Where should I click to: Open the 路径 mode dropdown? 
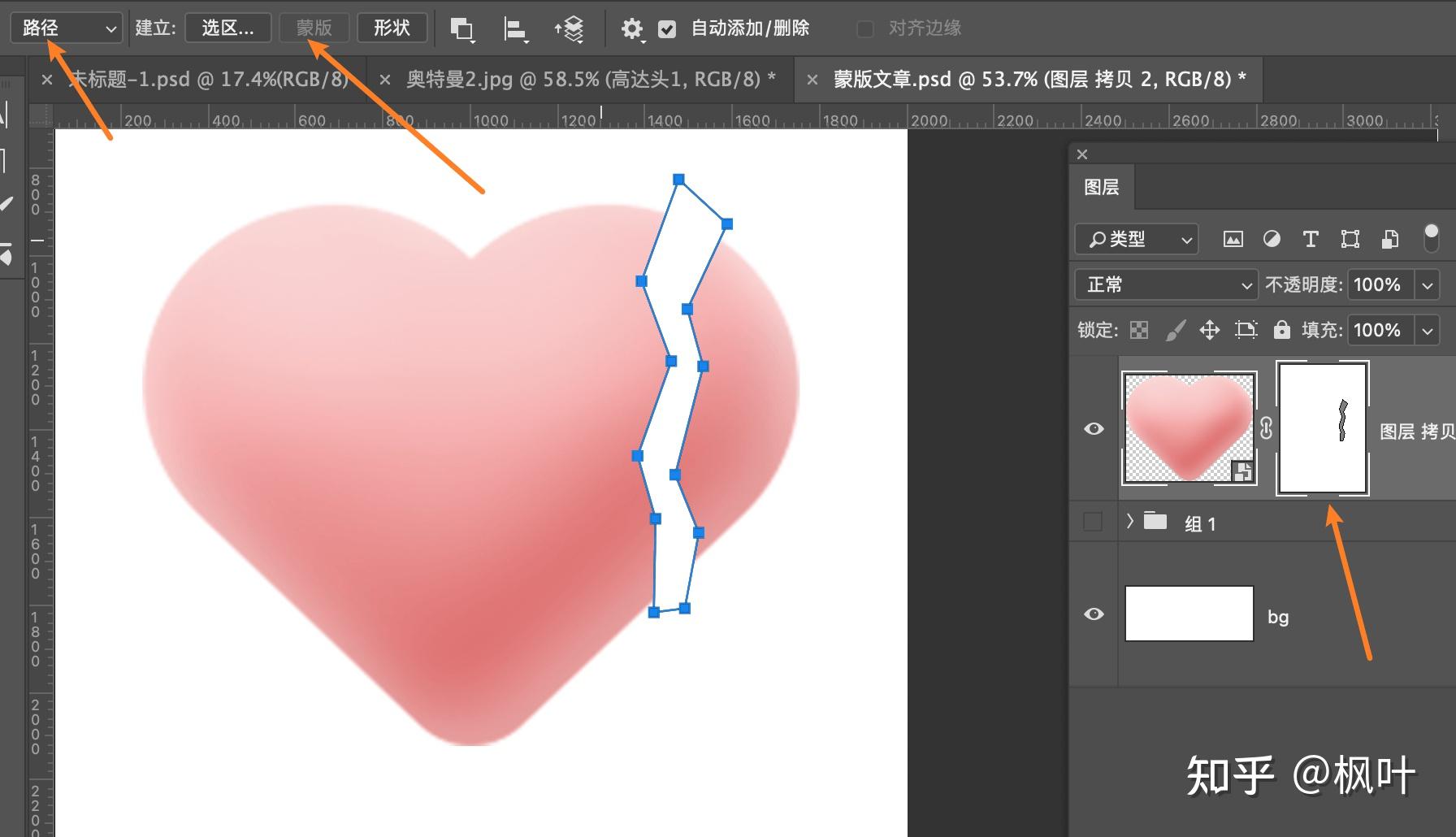coord(67,28)
